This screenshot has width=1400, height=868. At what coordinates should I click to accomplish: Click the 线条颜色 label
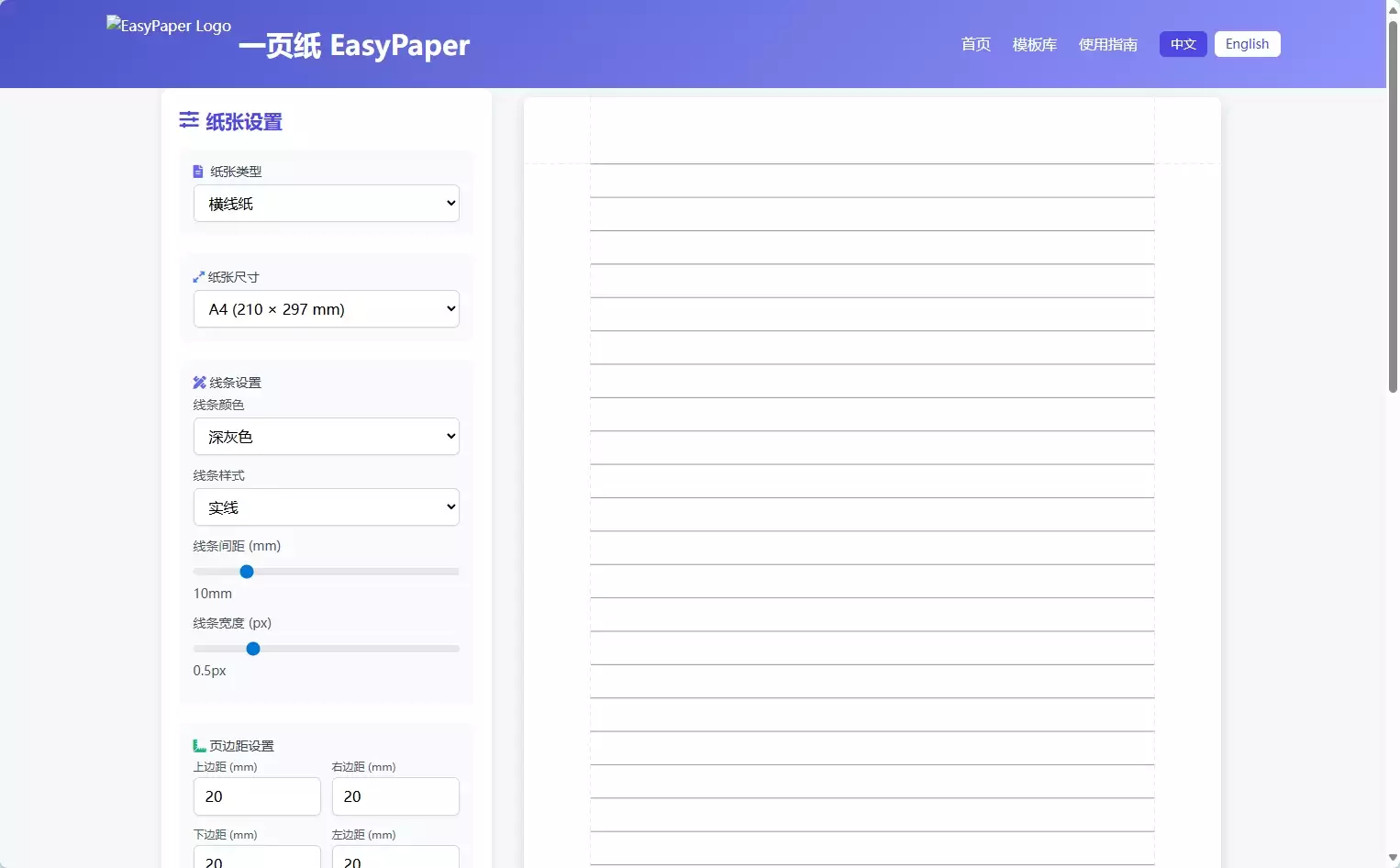pos(218,405)
